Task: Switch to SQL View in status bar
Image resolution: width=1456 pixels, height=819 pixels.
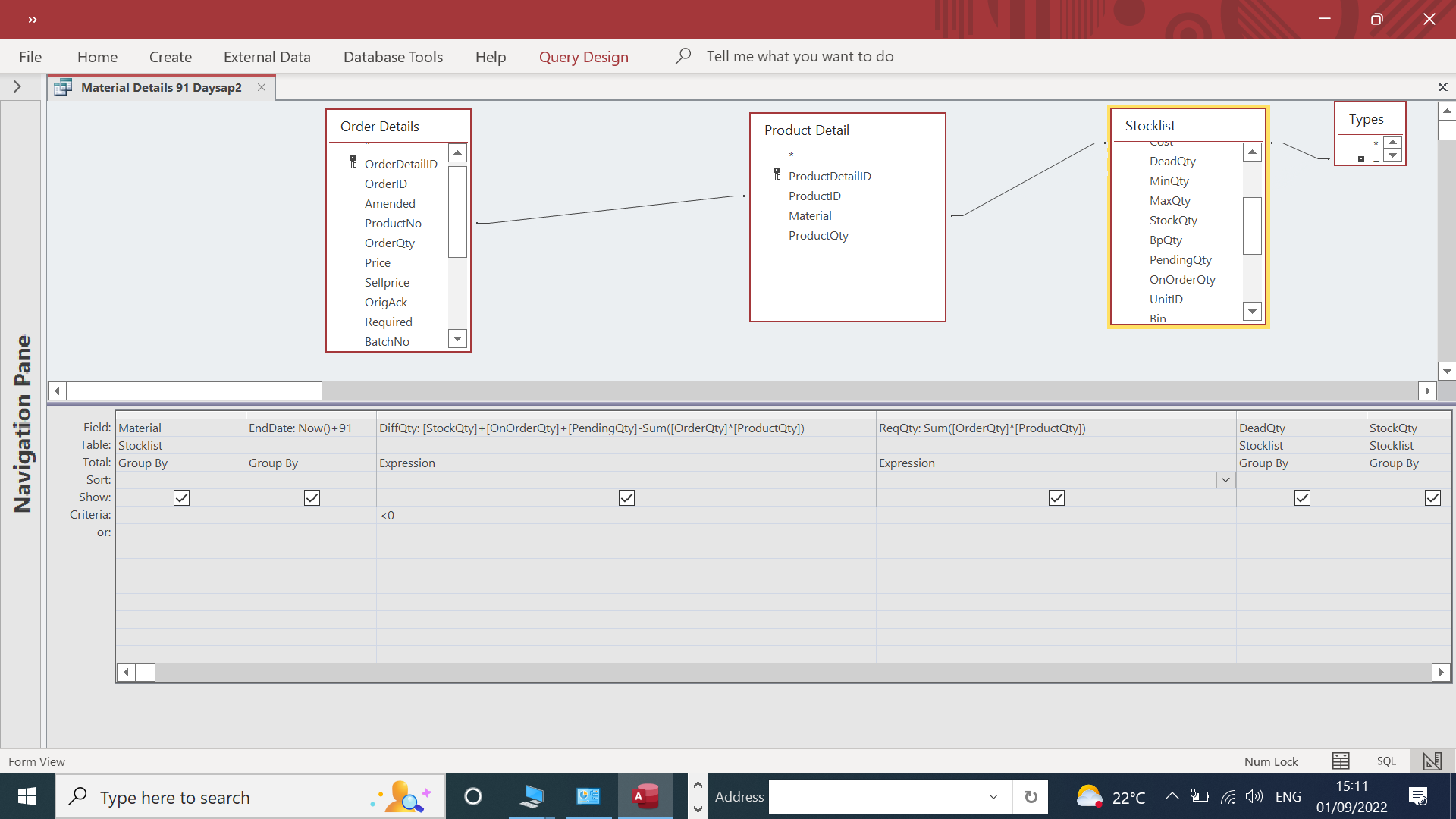Action: 1386,761
